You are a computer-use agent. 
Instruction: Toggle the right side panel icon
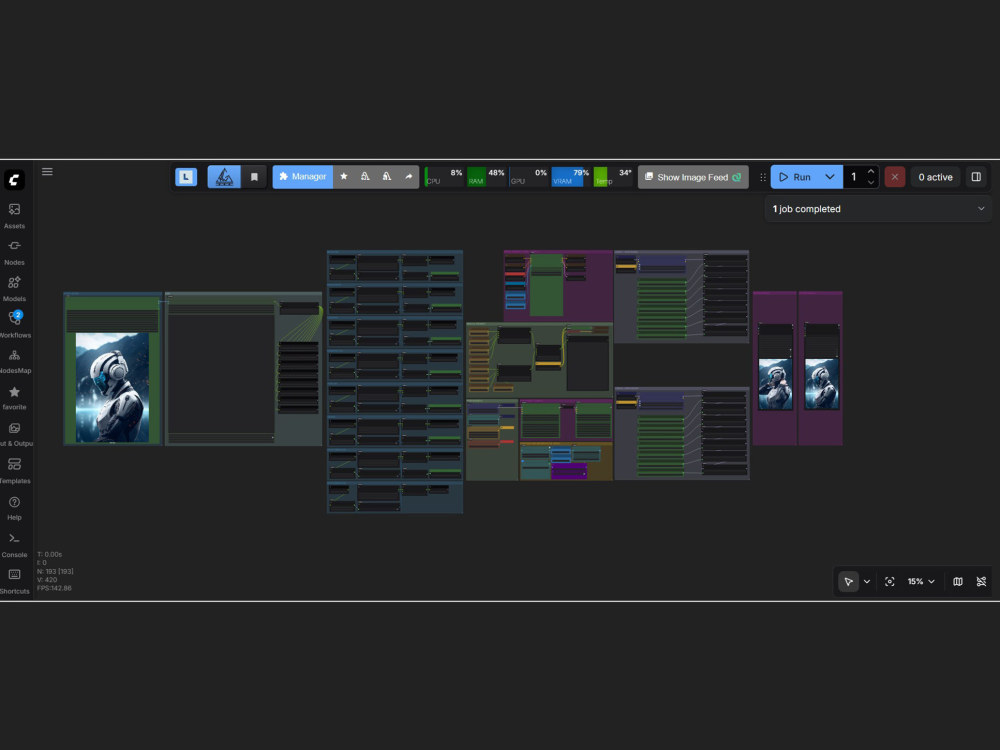976,177
